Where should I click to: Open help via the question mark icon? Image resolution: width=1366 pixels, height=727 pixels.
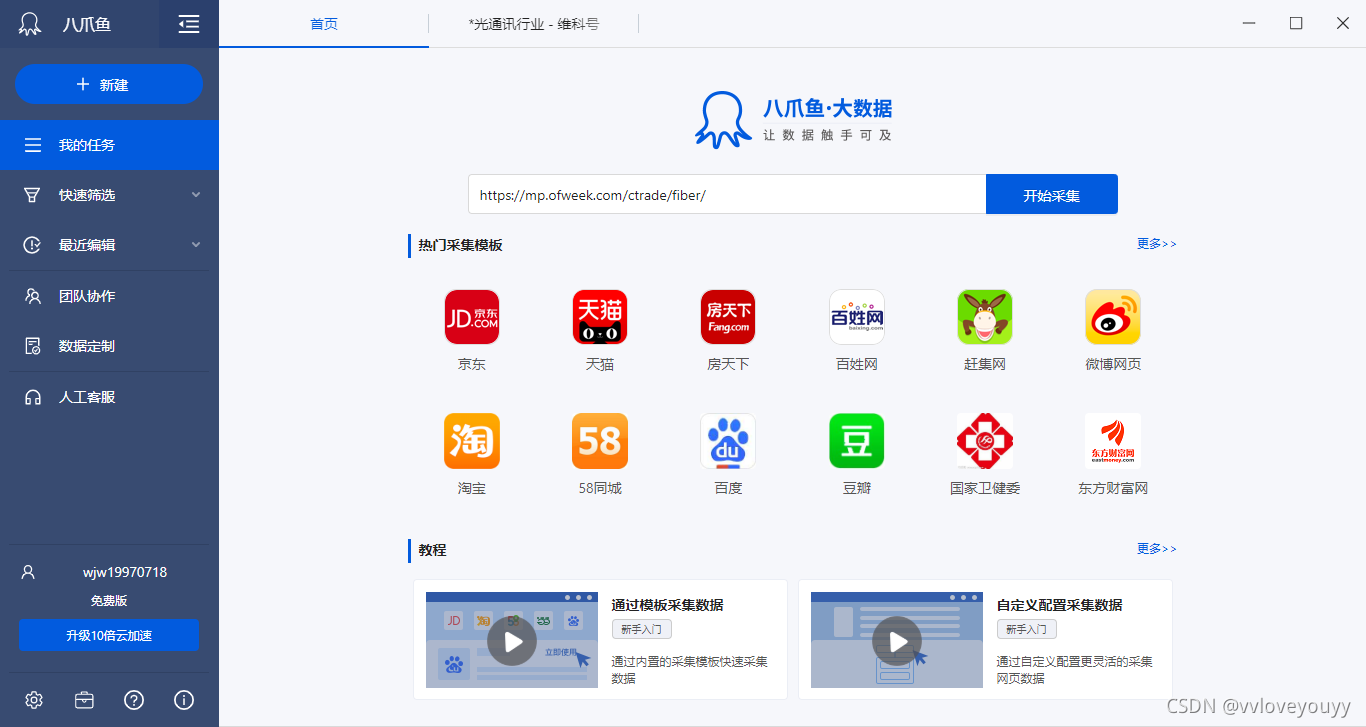[x=134, y=700]
